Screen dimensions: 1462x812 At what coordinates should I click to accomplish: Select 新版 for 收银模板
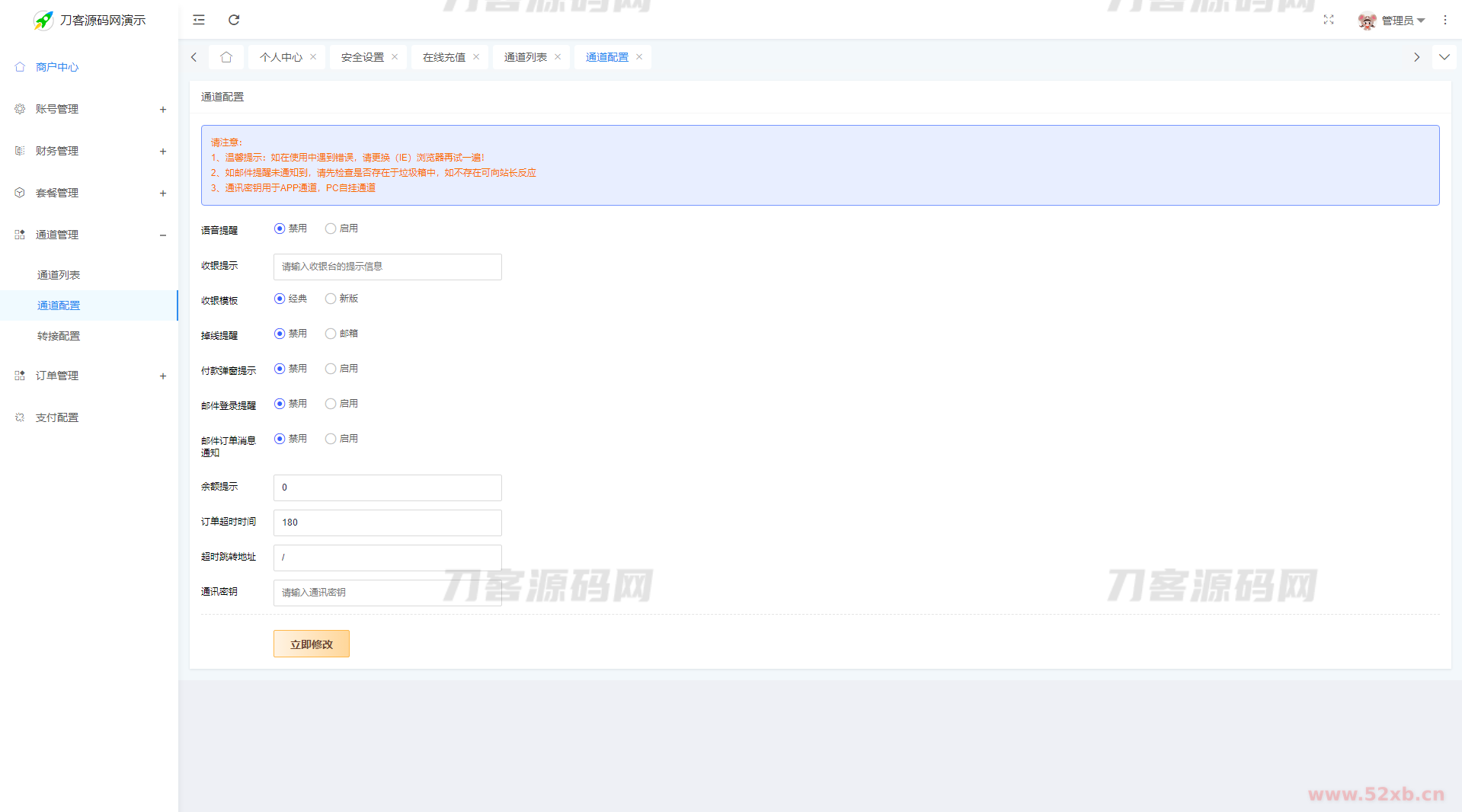pyautogui.click(x=331, y=299)
